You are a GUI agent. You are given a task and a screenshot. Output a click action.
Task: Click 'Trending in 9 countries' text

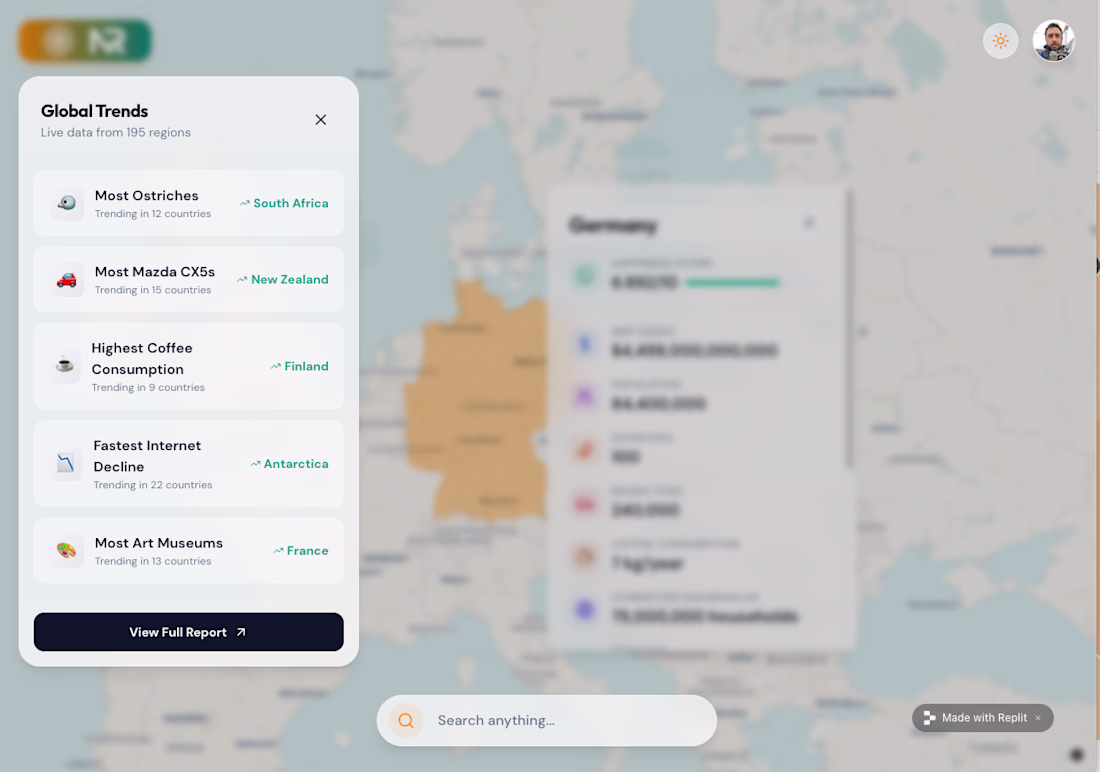coord(148,387)
